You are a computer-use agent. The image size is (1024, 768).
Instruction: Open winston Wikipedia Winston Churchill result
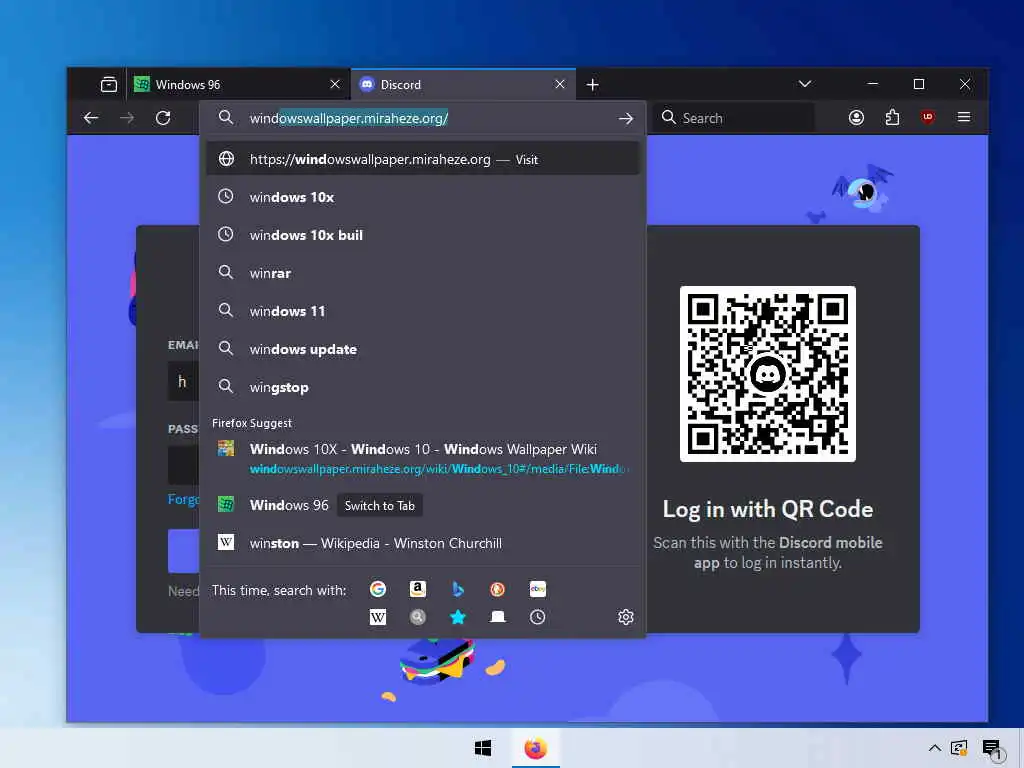point(423,543)
